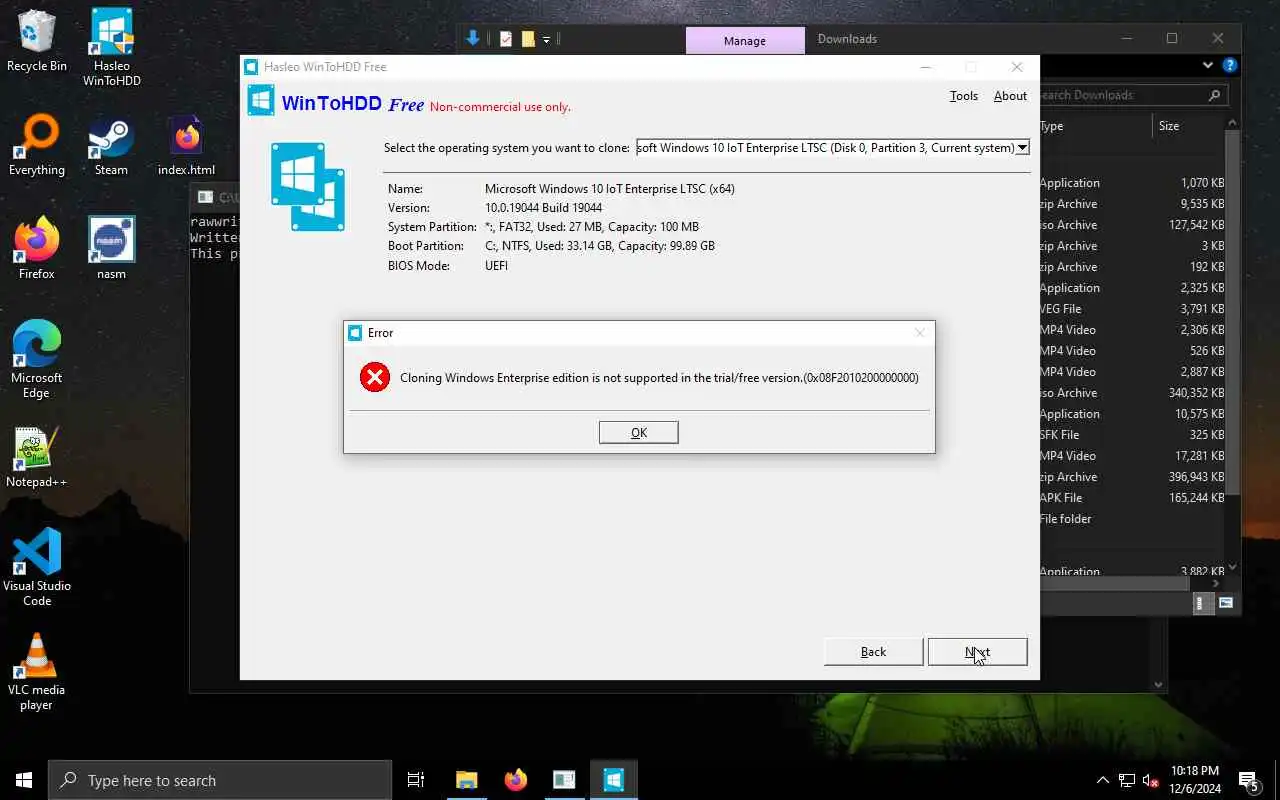The width and height of the screenshot is (1280, 800).
Task: Select the Everything desktop shortcut
Action: [37, 146]
